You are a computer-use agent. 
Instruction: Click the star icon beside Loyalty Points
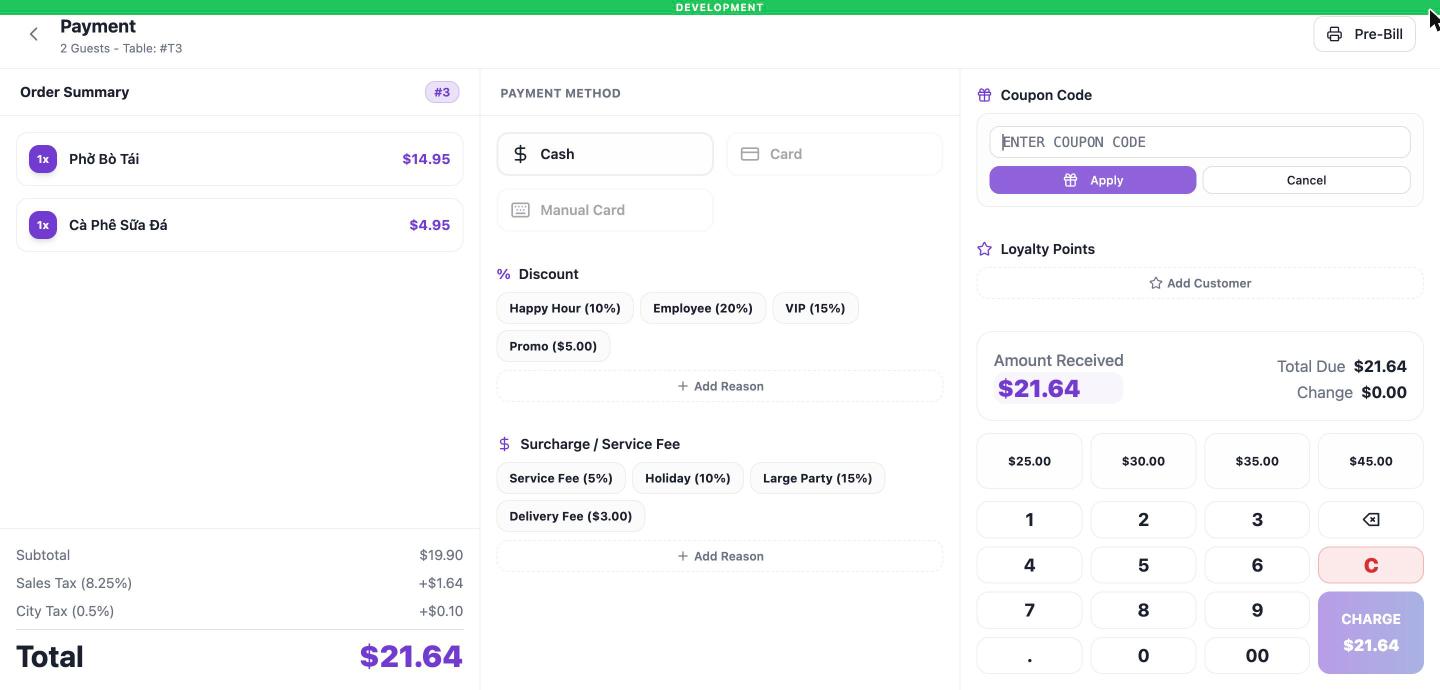coord(984,249)
